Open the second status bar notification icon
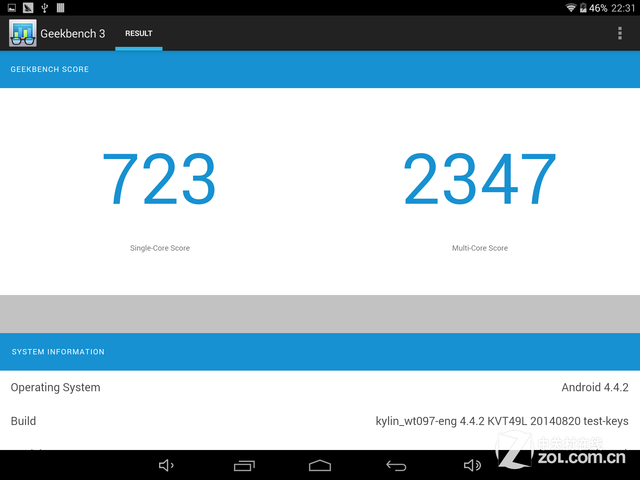Viewport: 640px width, 480px height. pyautogui.click(x=28, y=8)
